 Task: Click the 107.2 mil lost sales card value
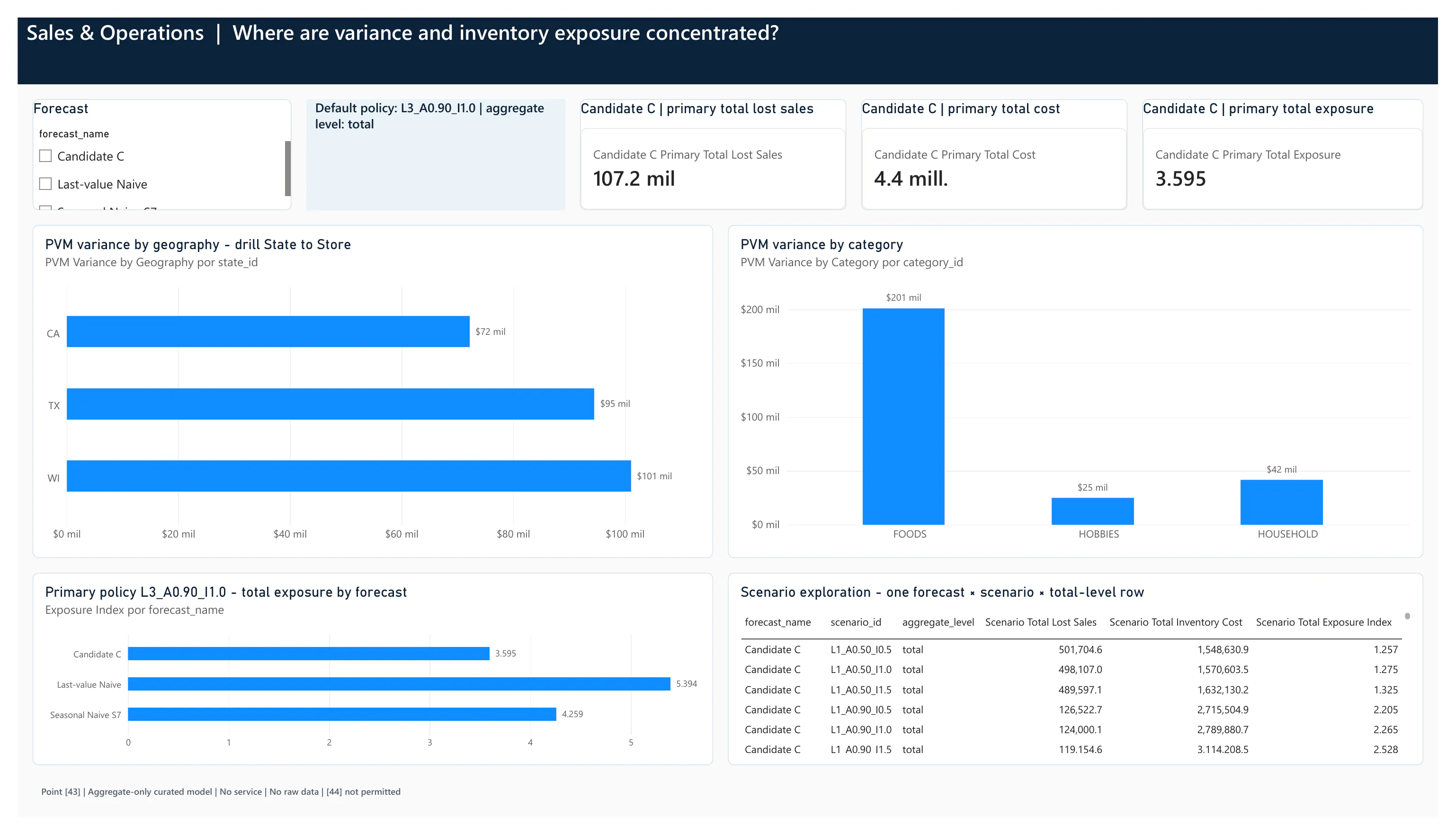pos(634,179)
